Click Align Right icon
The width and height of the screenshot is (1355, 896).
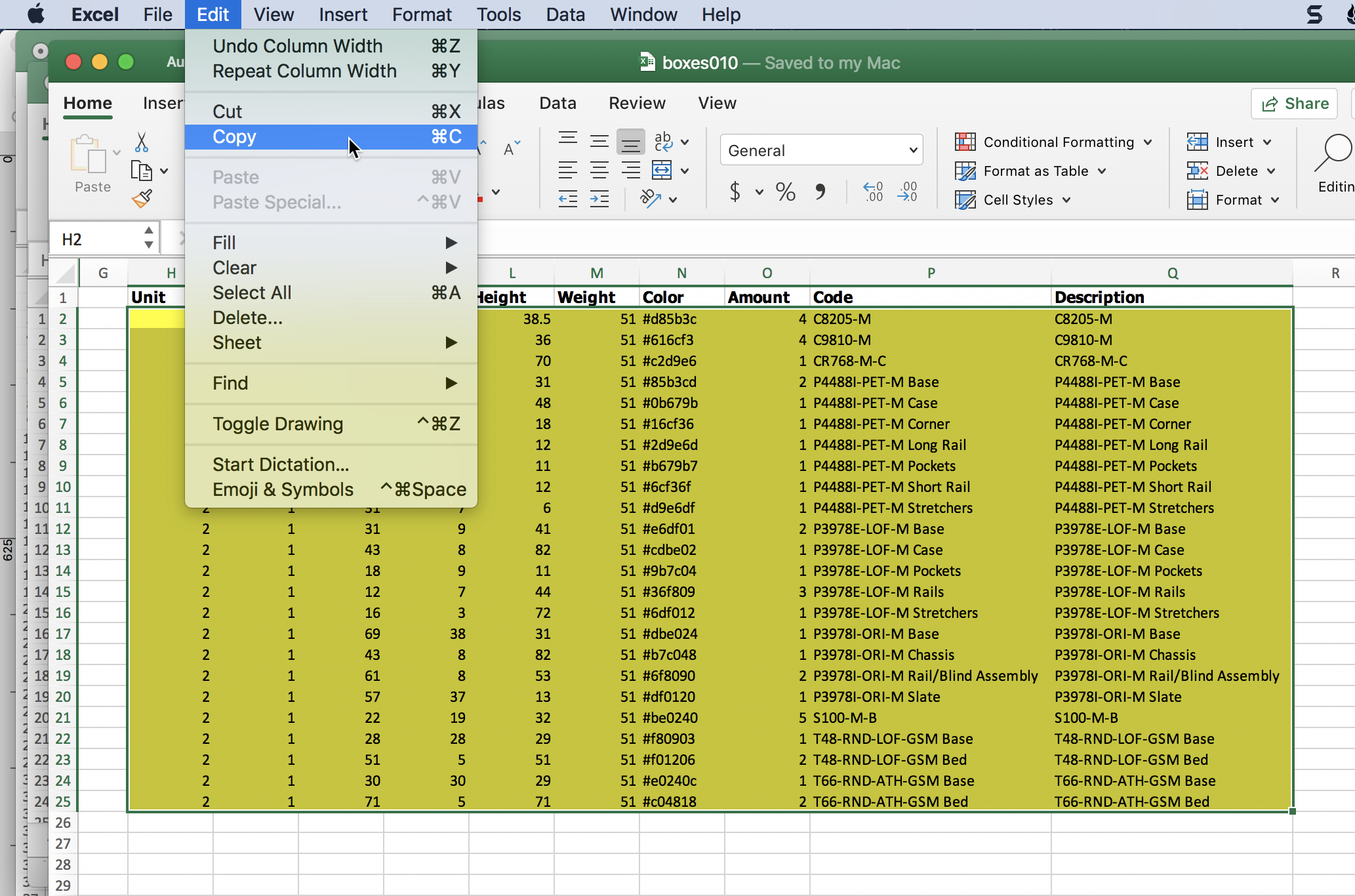coord(630,171)
